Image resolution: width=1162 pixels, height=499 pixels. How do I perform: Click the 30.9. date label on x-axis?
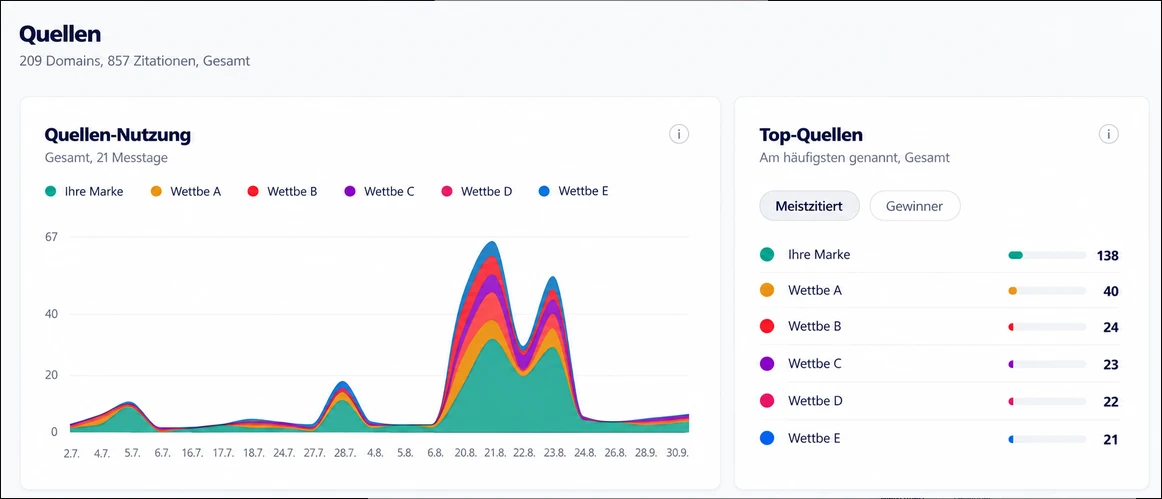click(x=677, y=452)
